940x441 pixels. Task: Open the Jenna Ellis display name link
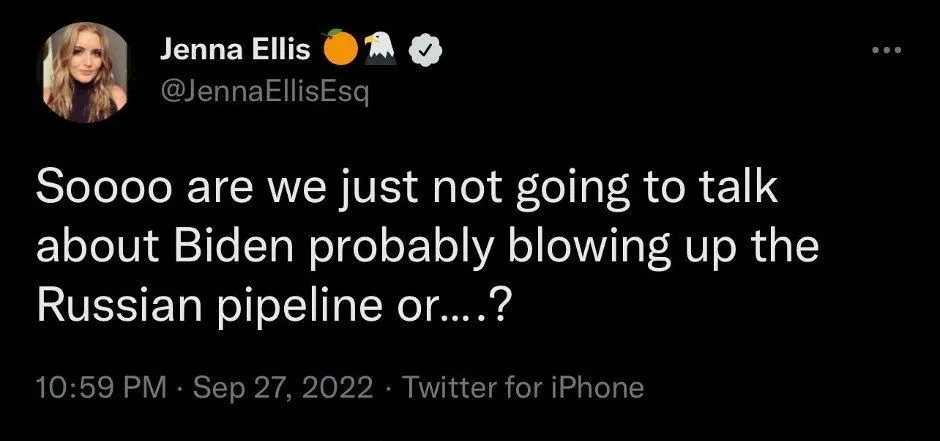pyautogui.click(x=236, y=50)
